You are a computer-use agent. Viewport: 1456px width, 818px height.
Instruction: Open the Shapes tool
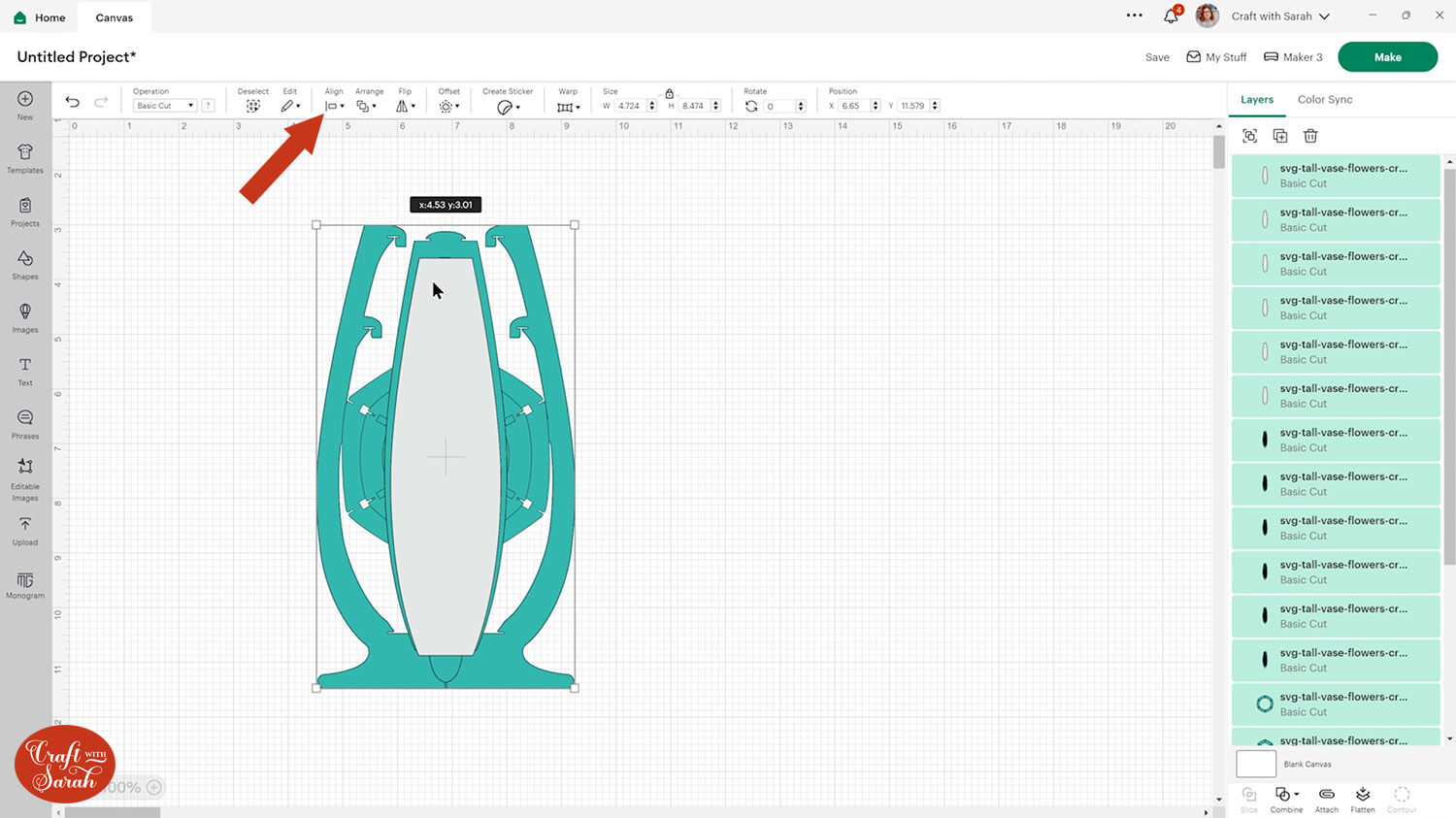[x=25, y=264]
